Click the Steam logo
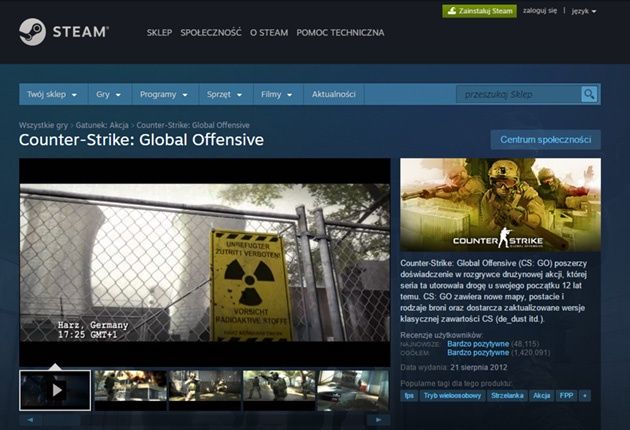The image size is (630, 430). [x=63, y=32]
